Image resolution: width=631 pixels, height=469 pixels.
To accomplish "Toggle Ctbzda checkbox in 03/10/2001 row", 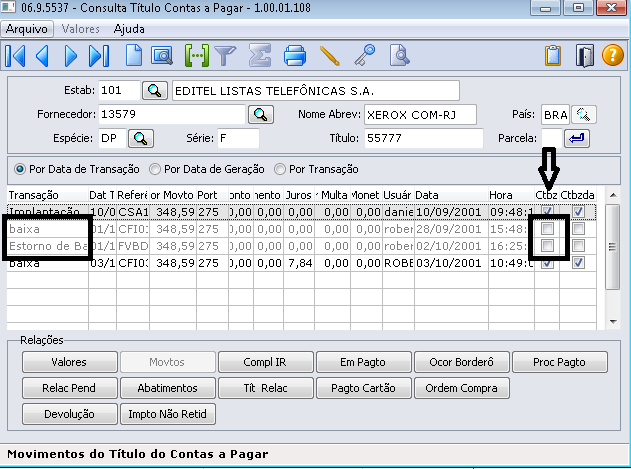I will tap(578, 262).
